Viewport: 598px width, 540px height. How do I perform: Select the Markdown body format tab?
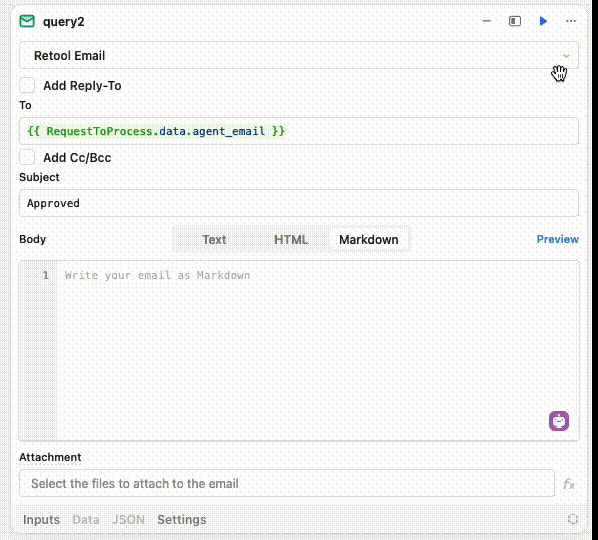[x=369, y=239]
